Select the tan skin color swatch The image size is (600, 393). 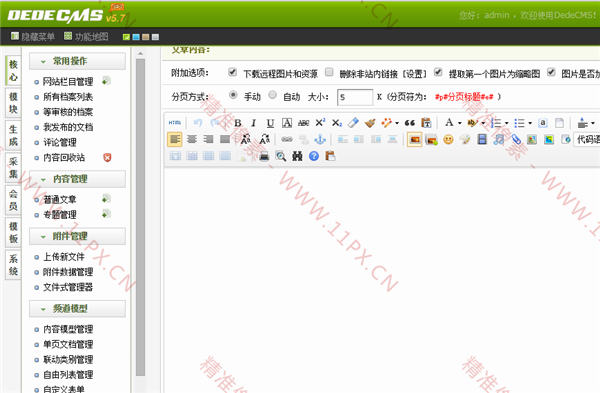click(x=145, y=37)
